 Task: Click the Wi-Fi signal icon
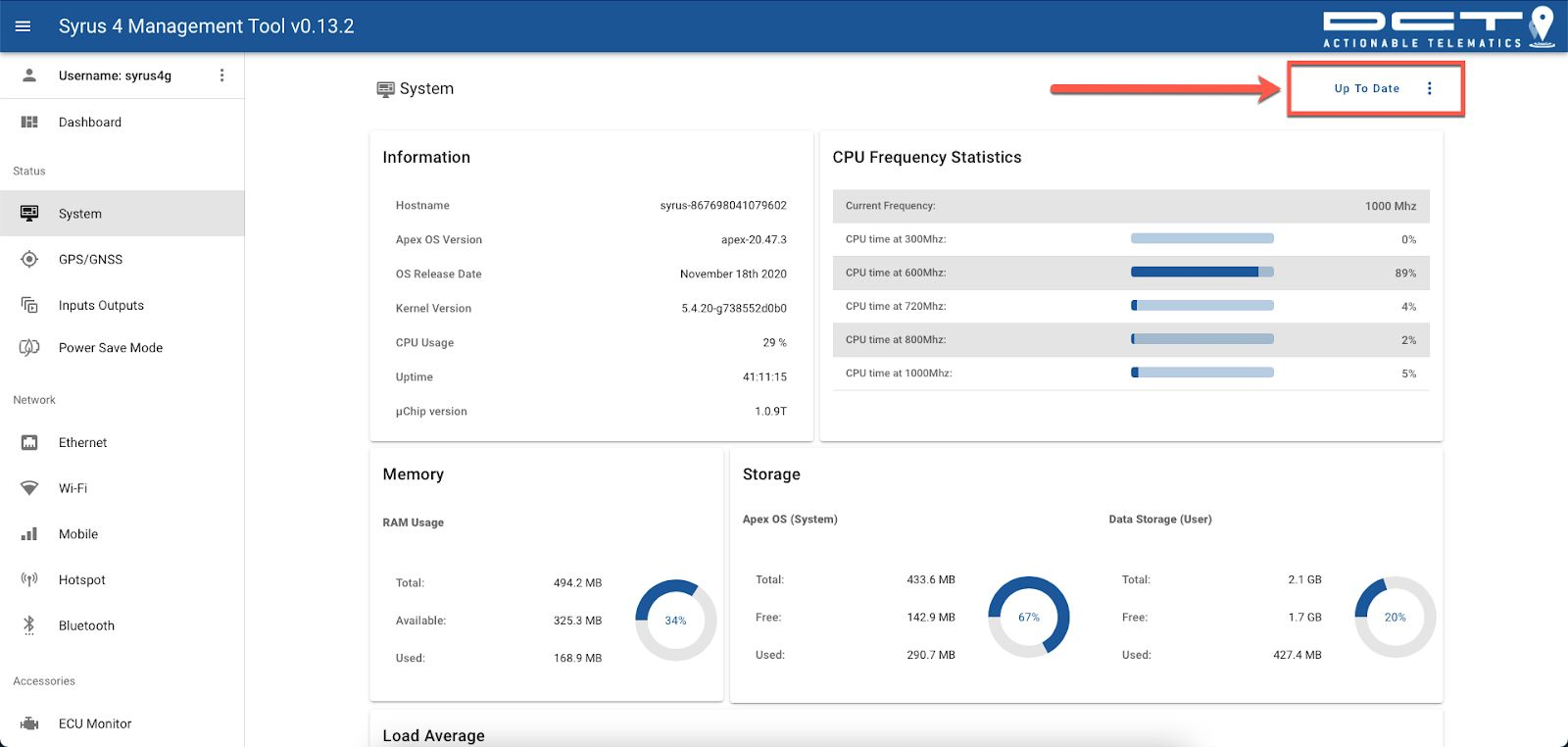coord(29,488)
